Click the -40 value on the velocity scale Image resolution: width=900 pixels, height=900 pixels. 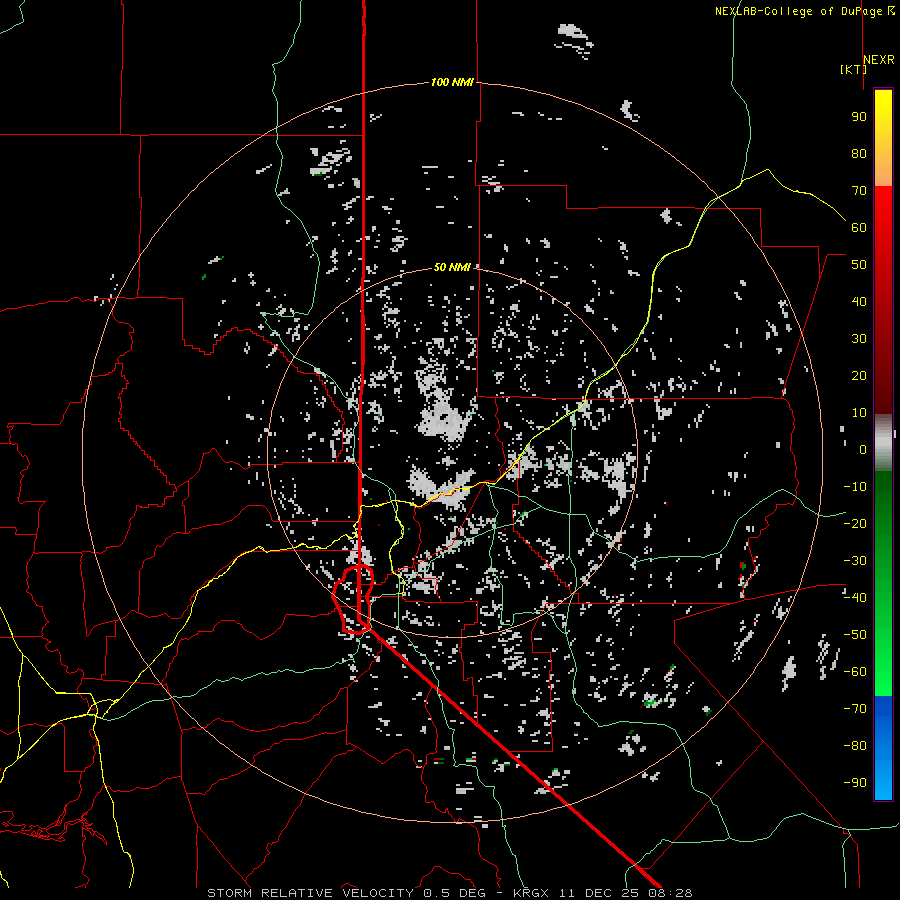(x=855, y=598)
